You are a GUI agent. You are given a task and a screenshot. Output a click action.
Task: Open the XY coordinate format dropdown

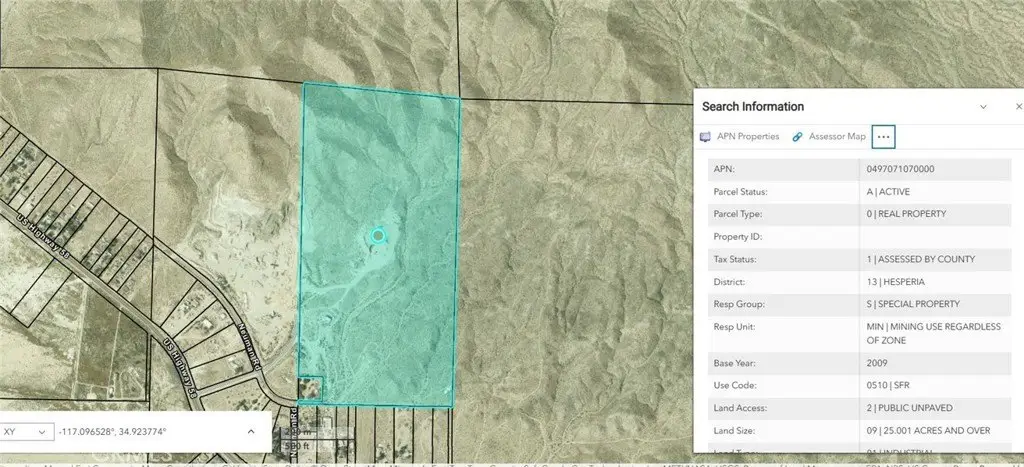coord(27,431)
